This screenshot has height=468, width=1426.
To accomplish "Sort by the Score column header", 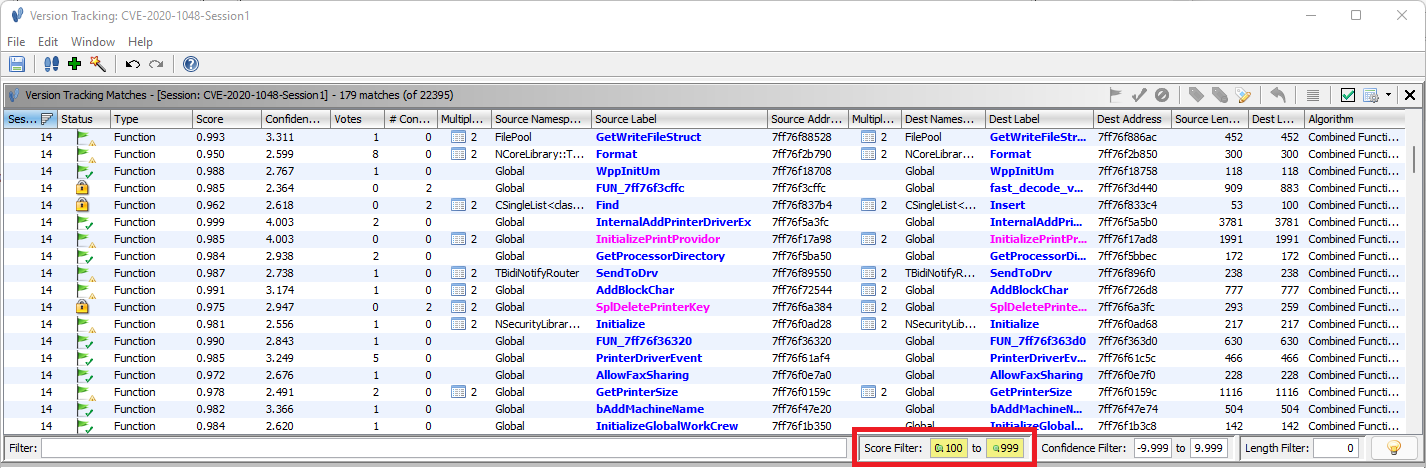I will [x=226, y=119].
